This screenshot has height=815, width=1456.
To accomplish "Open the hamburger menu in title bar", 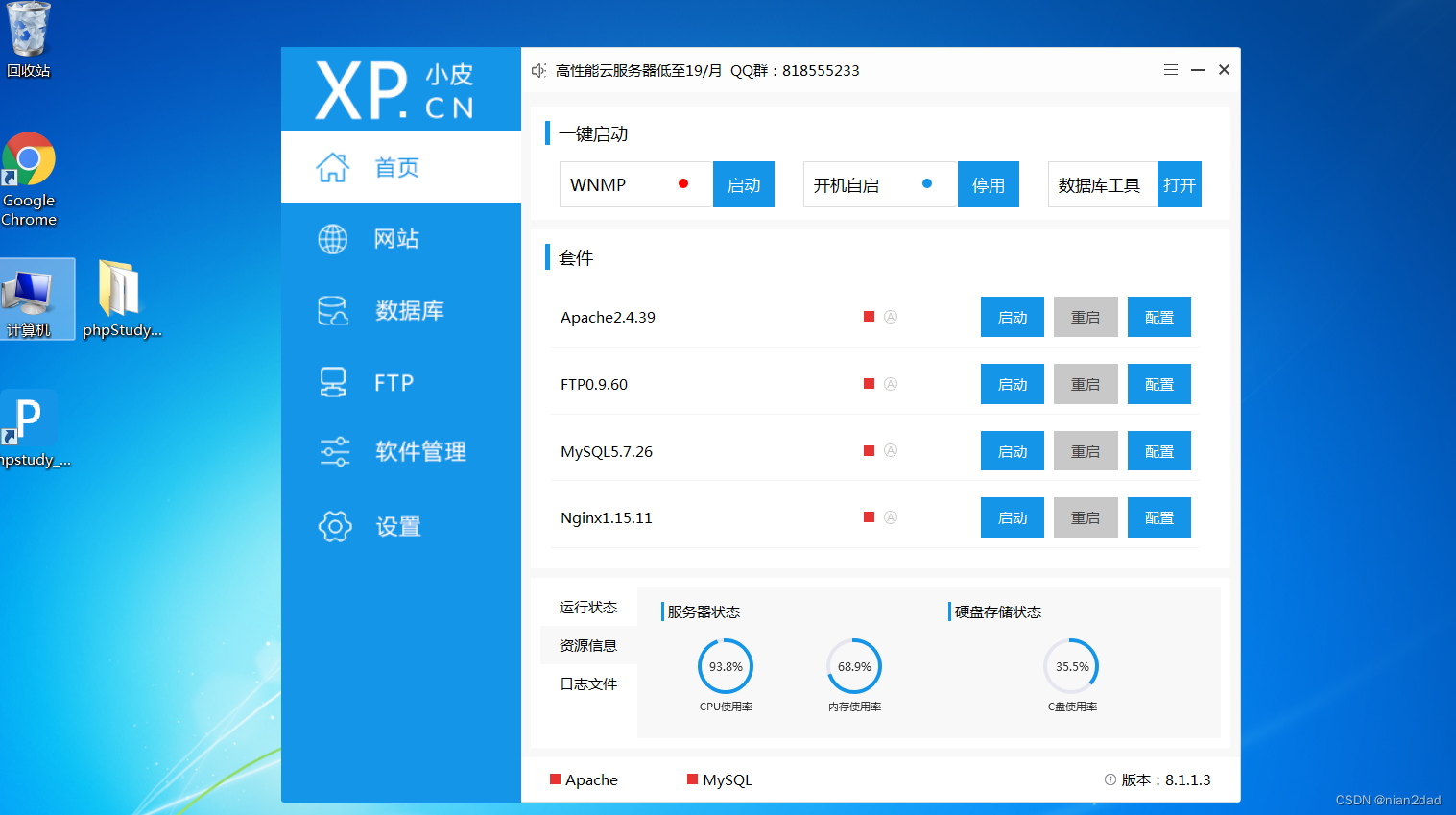I will 1170,69.
